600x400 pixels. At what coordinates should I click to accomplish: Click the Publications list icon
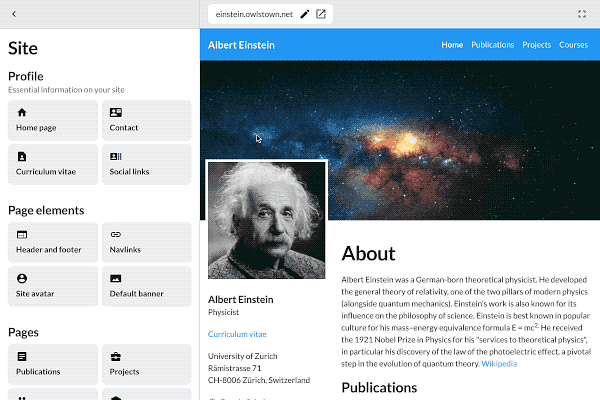point(22,357)
